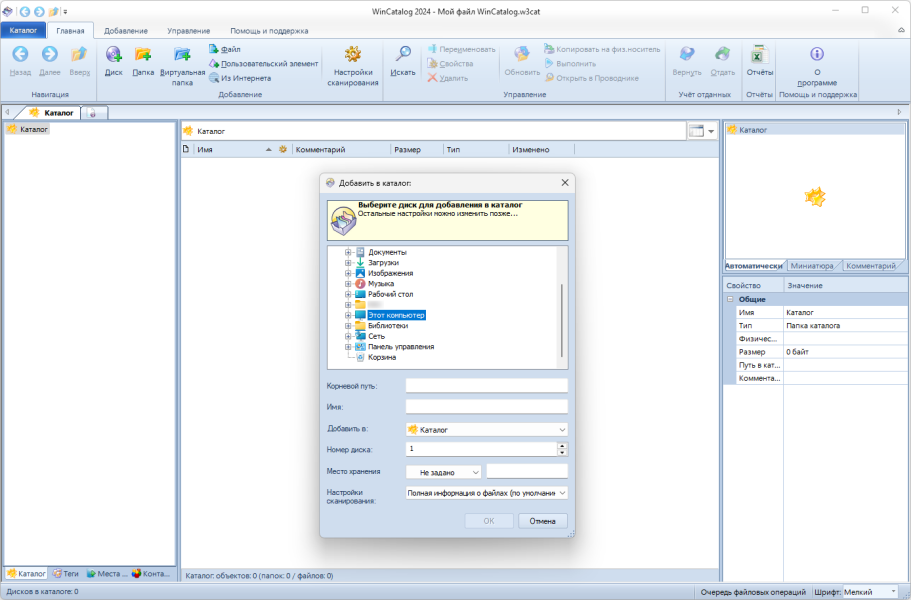Click Копировать на физ.носитель
The height and width of the screenshot is (600, 911).
[602, 49]
